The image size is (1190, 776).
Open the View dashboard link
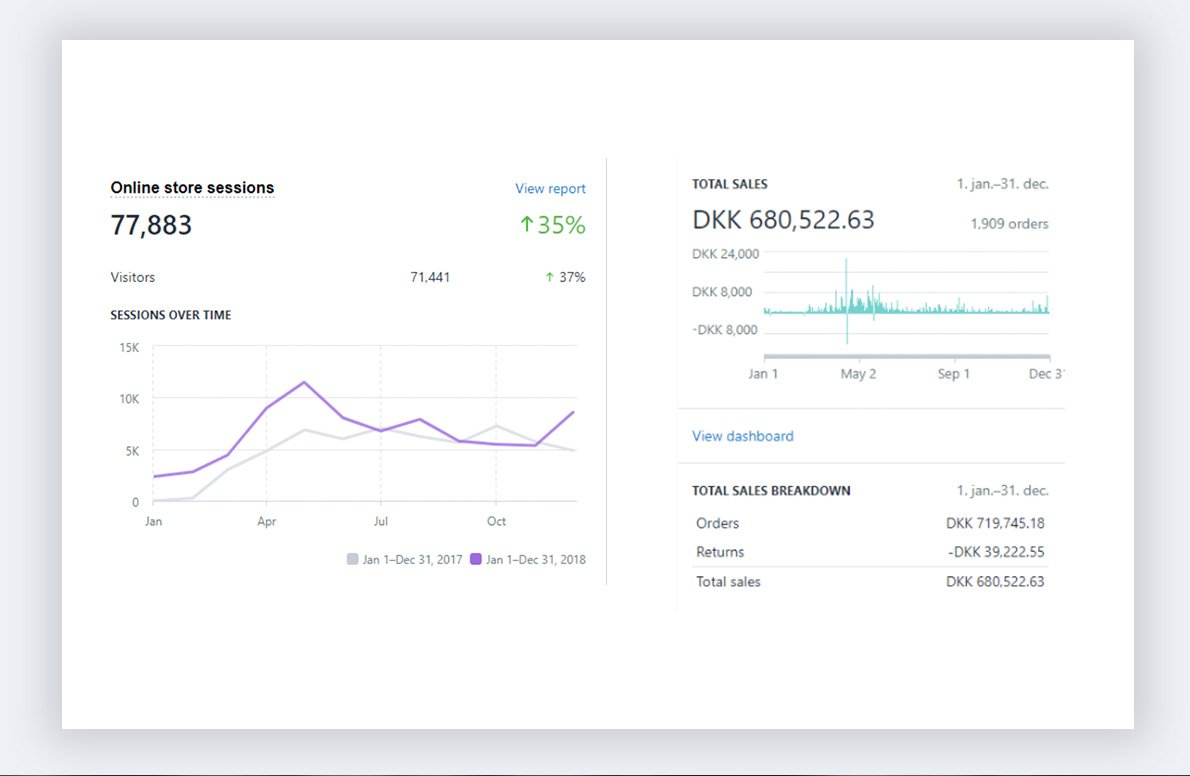click(x=743, y=436)
